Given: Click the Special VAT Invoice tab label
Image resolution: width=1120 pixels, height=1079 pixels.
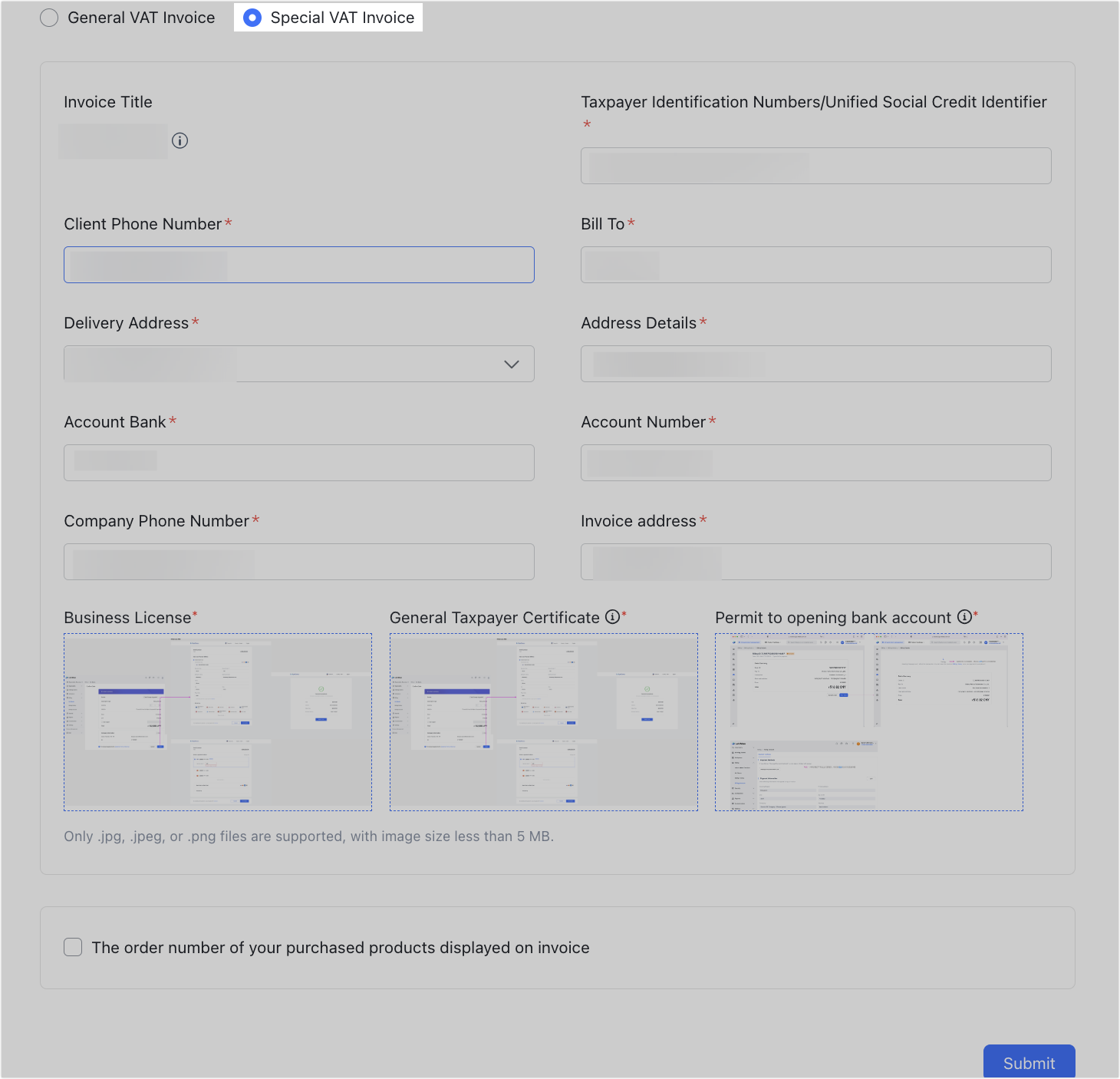Looking at the screenshot, I should 341,17.
